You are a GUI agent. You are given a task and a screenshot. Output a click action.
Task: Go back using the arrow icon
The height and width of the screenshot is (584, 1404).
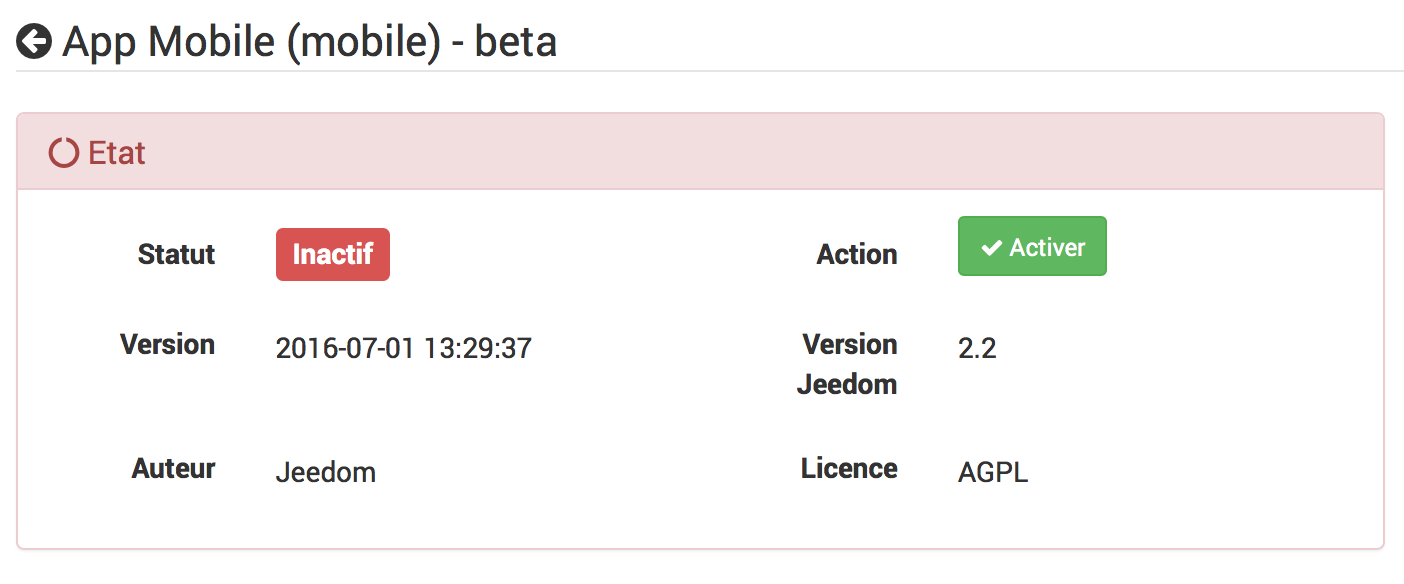point(34,42)
